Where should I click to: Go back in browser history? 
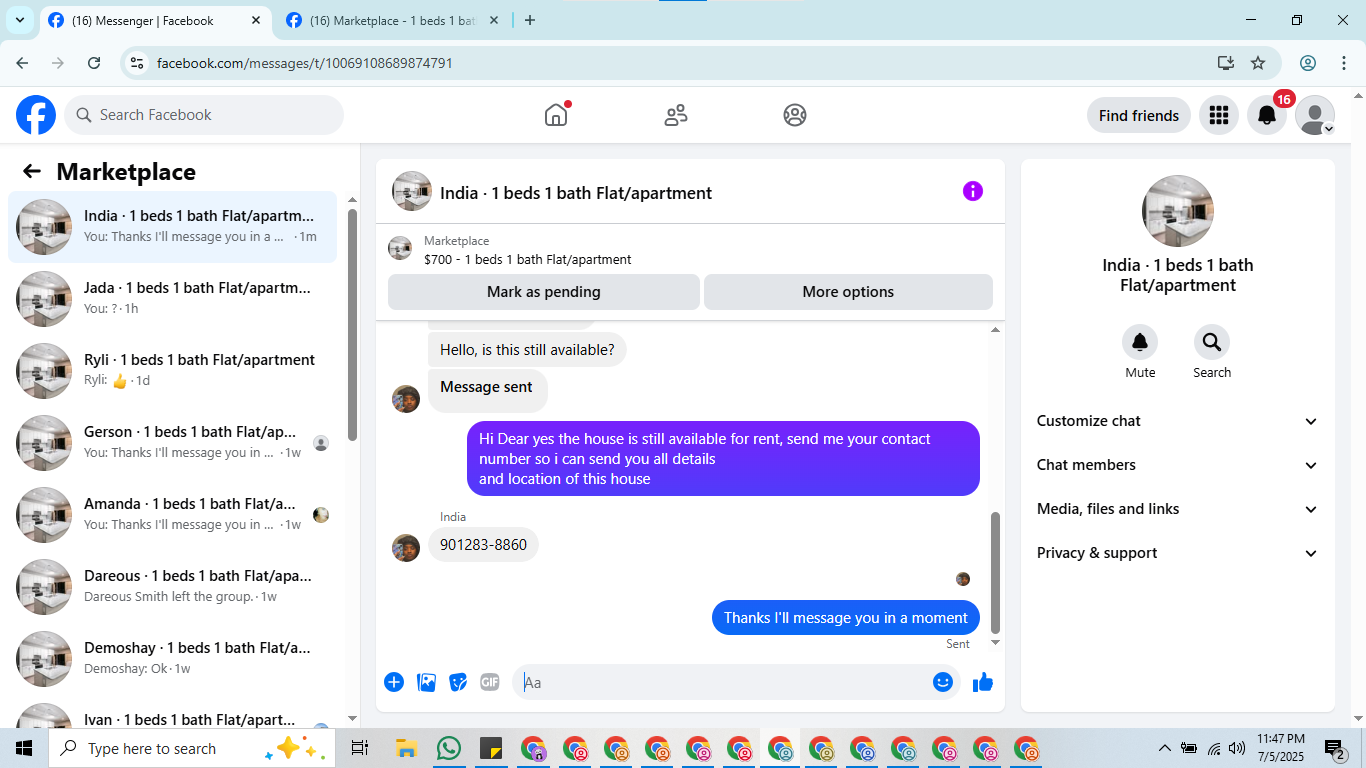(x=22, y=63)
